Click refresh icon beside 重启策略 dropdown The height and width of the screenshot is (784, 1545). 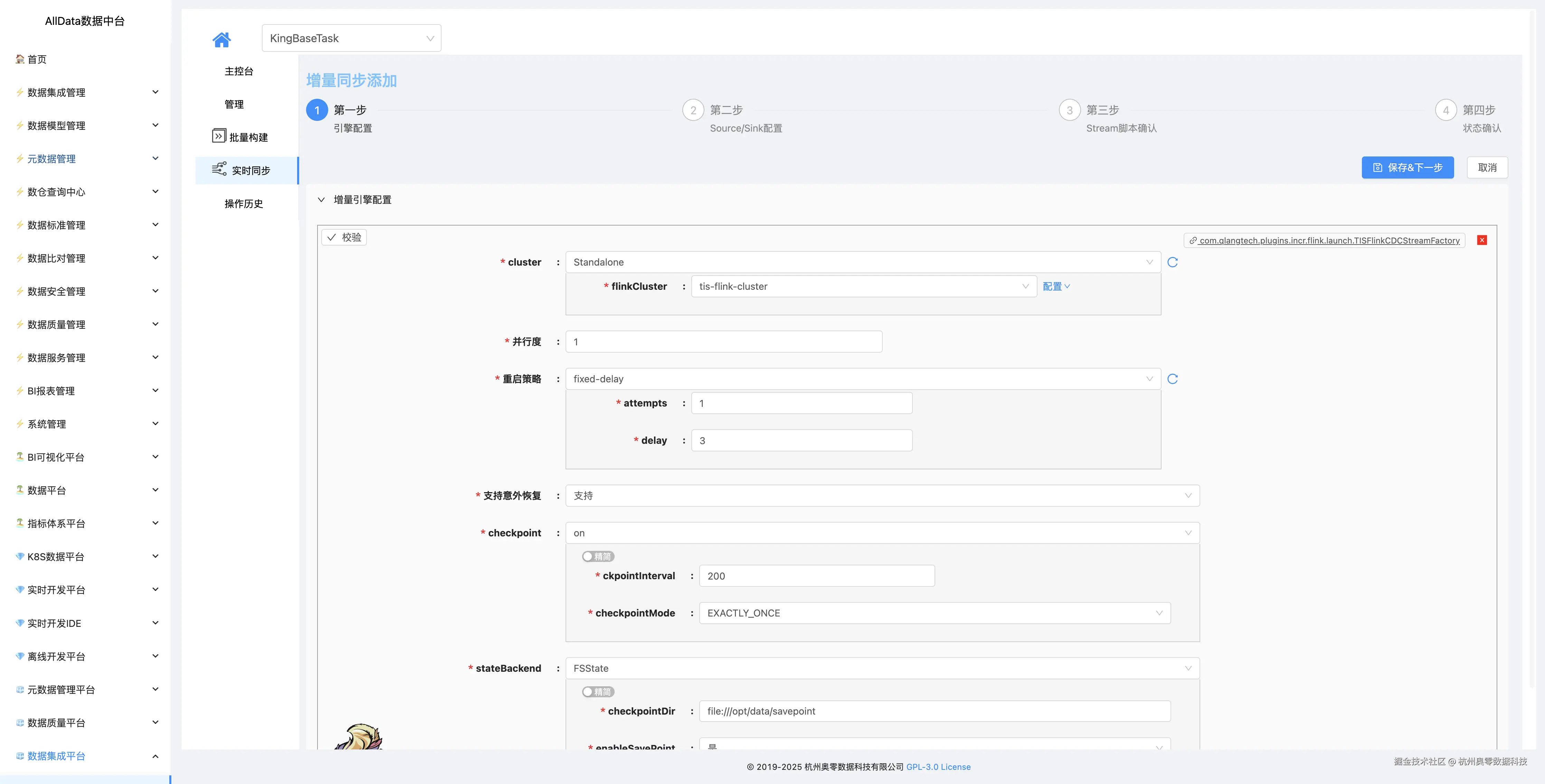click(1173, 379)
